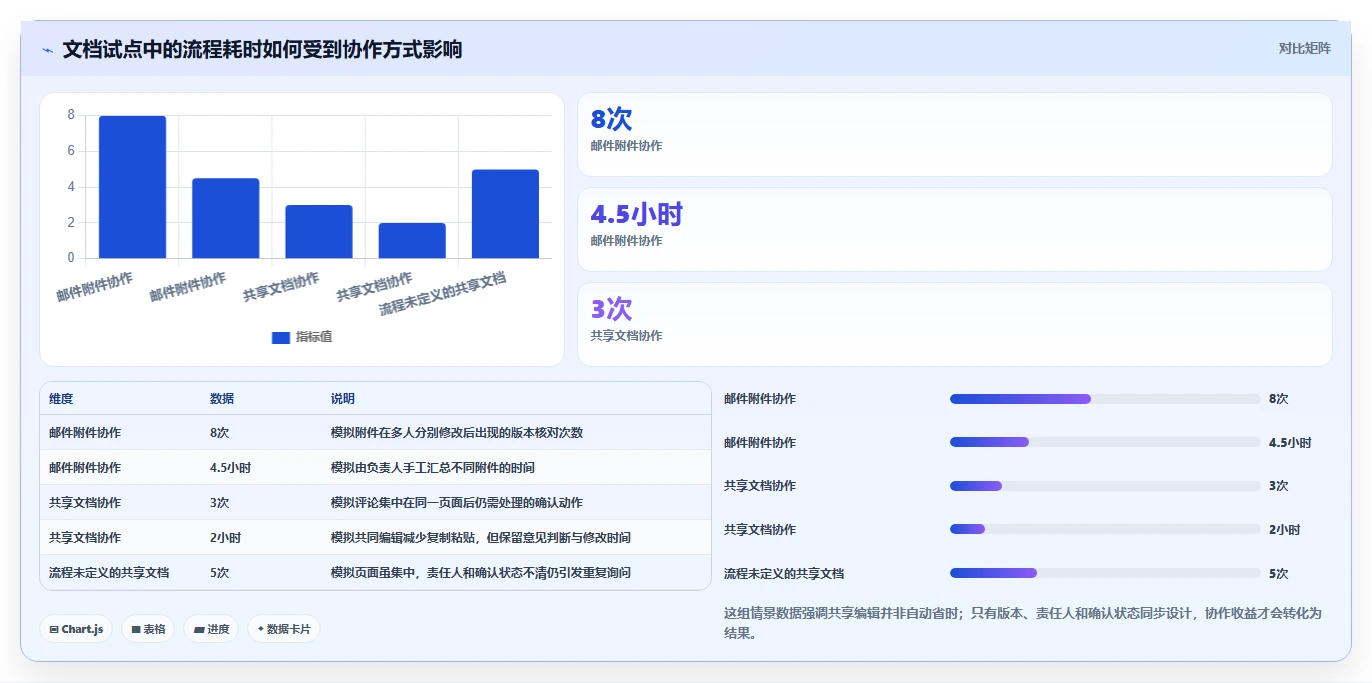1372x683 pixels.
Task: Click the lightning icon beside the page title
Action: (47, 50)
